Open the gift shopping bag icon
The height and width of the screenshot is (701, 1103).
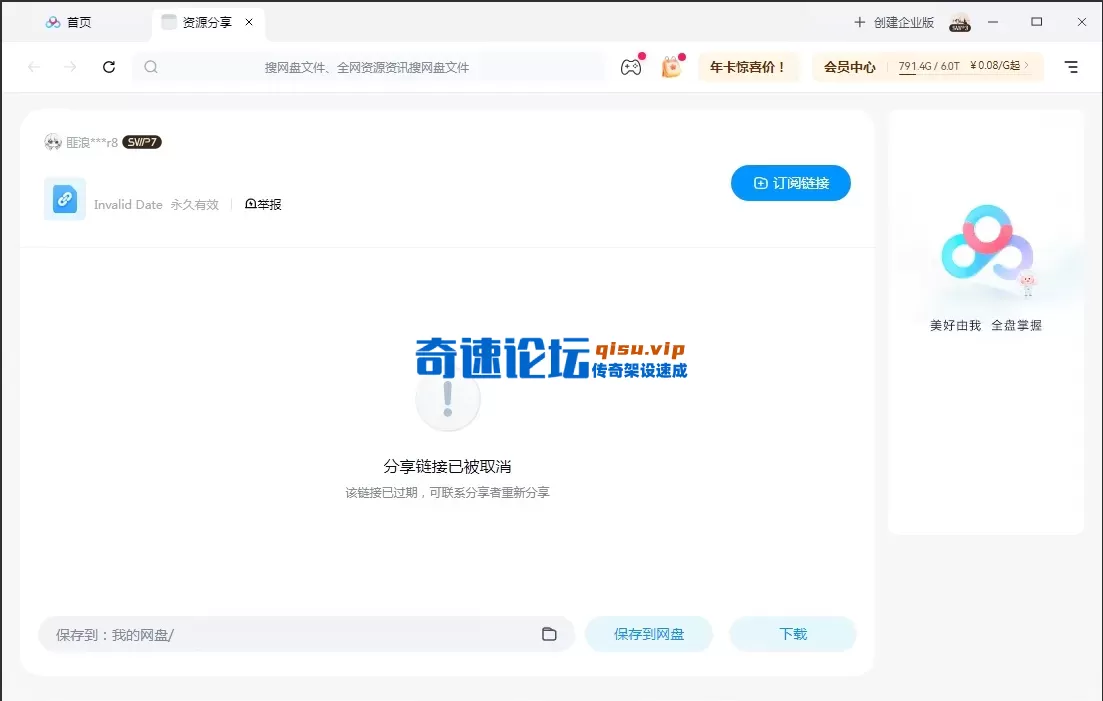click(x=671, y=67)
